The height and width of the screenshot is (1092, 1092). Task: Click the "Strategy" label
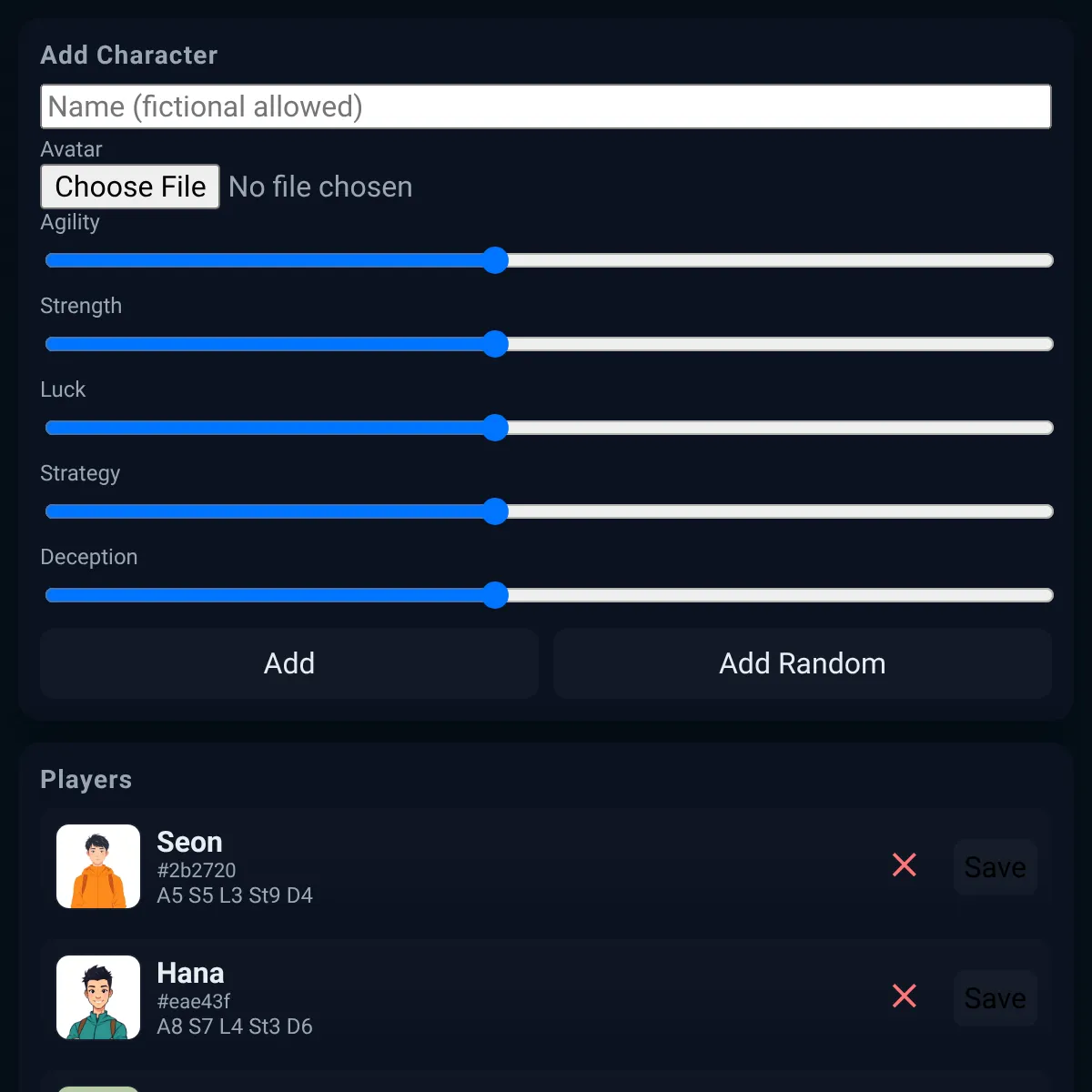[80, 474]
